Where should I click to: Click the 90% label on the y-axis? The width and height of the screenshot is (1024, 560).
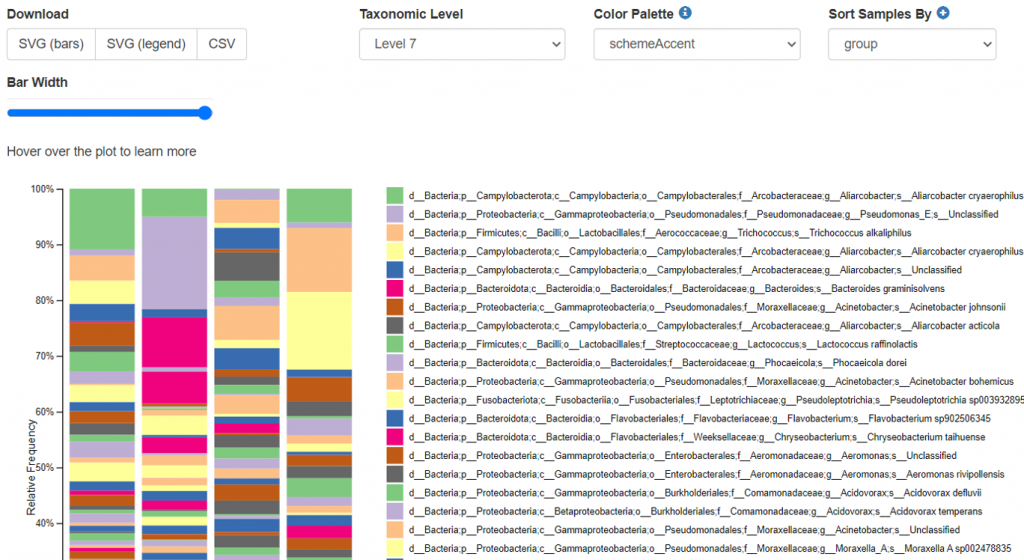[44, 245]
